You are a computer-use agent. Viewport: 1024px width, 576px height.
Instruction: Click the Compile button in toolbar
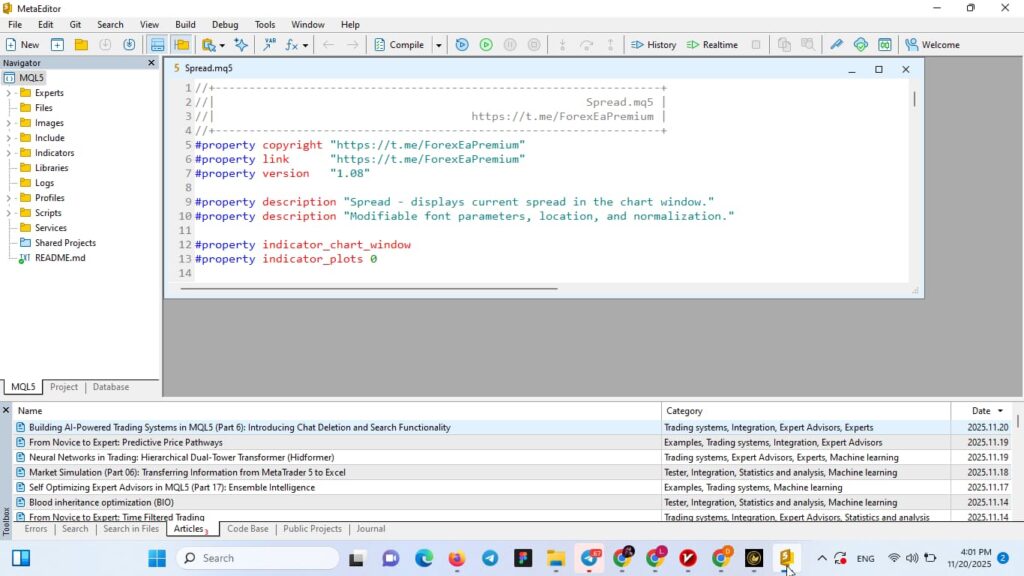click(x=398, y=45)
